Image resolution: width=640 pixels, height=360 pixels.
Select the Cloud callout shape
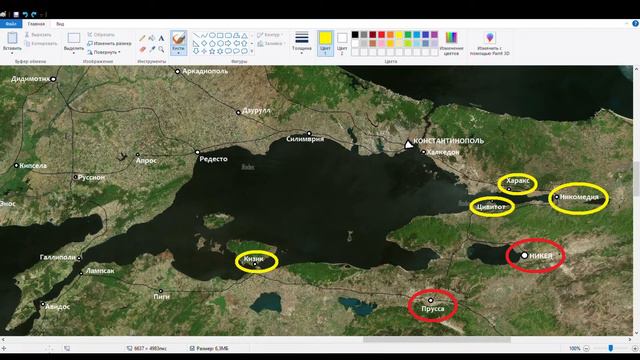tap(244, 51)
